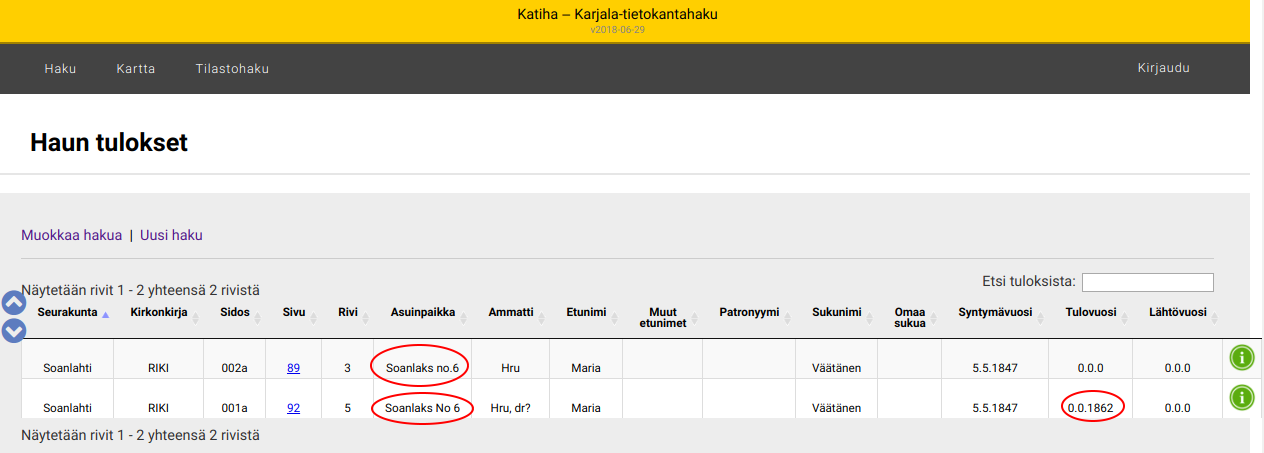The width and height of the screenshot is (1264, 453).
Task: Open page link 89
Action: pos(293,368)
